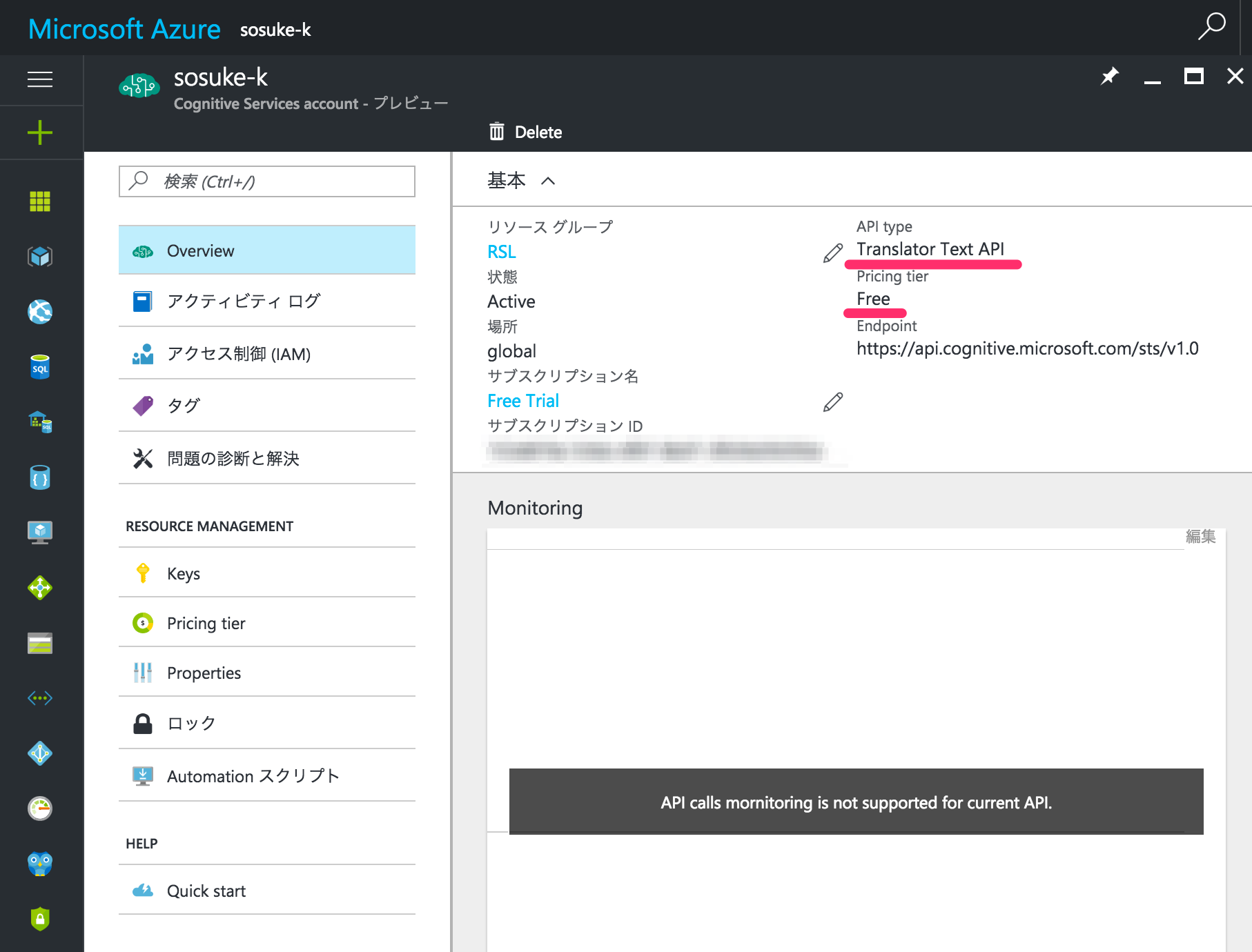Viewport: 1252px width, 952px height.
Task: Open SQL databases icon in sidebar
Action: (40, 367)
